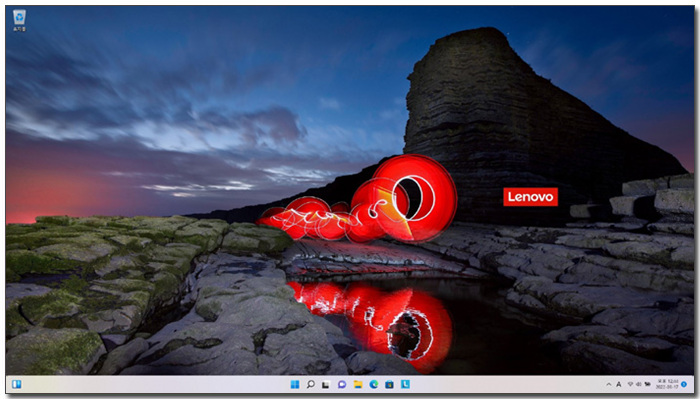
Task: Toggle the IME input mode 'A' indicator
Action: point(619,384)
